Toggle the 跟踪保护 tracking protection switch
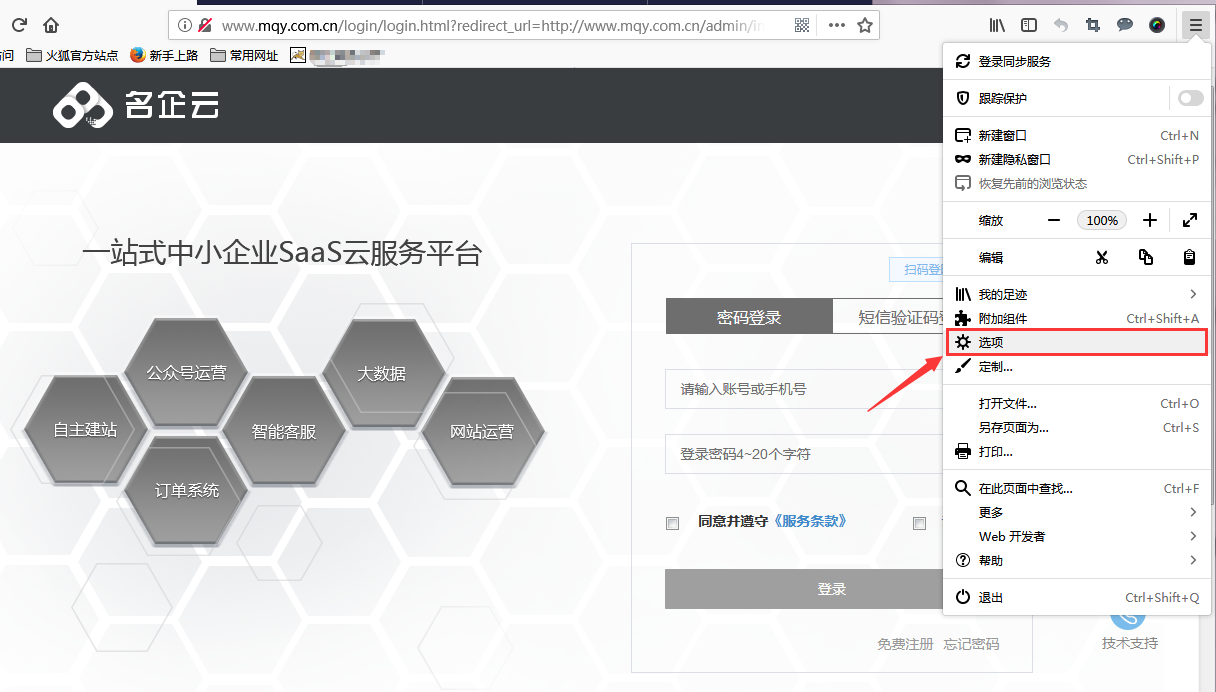The height and width of the screenshot is (692, 1216). coord(1190,98)
